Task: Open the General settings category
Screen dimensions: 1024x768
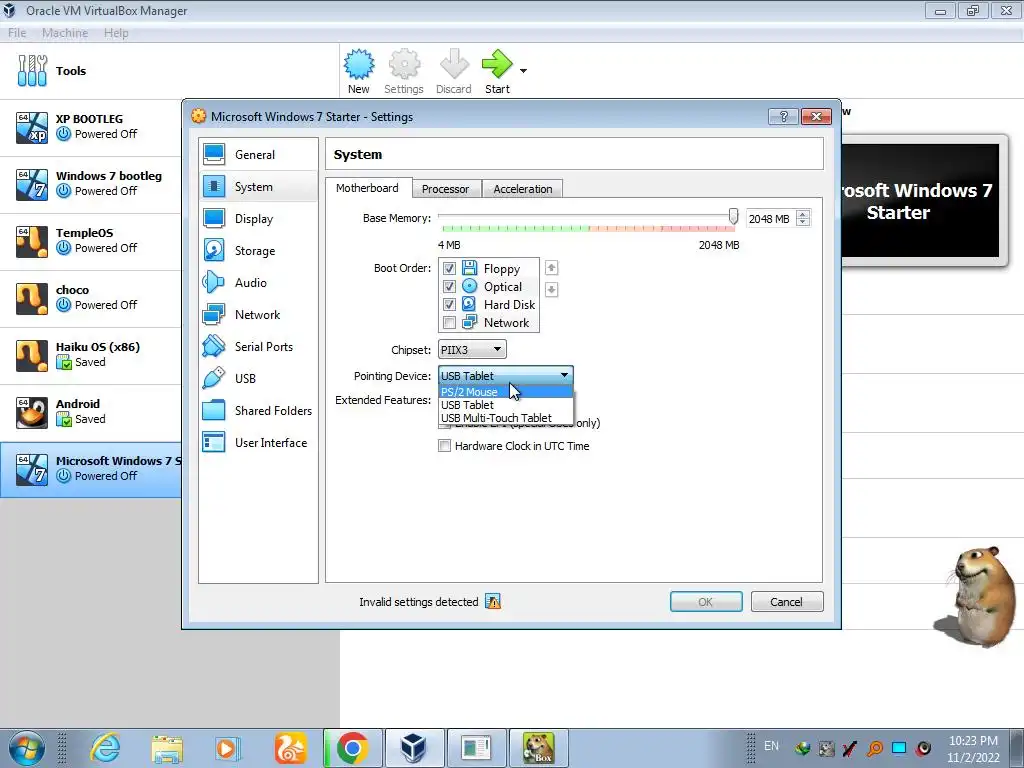Action: [x=258, y=155]
